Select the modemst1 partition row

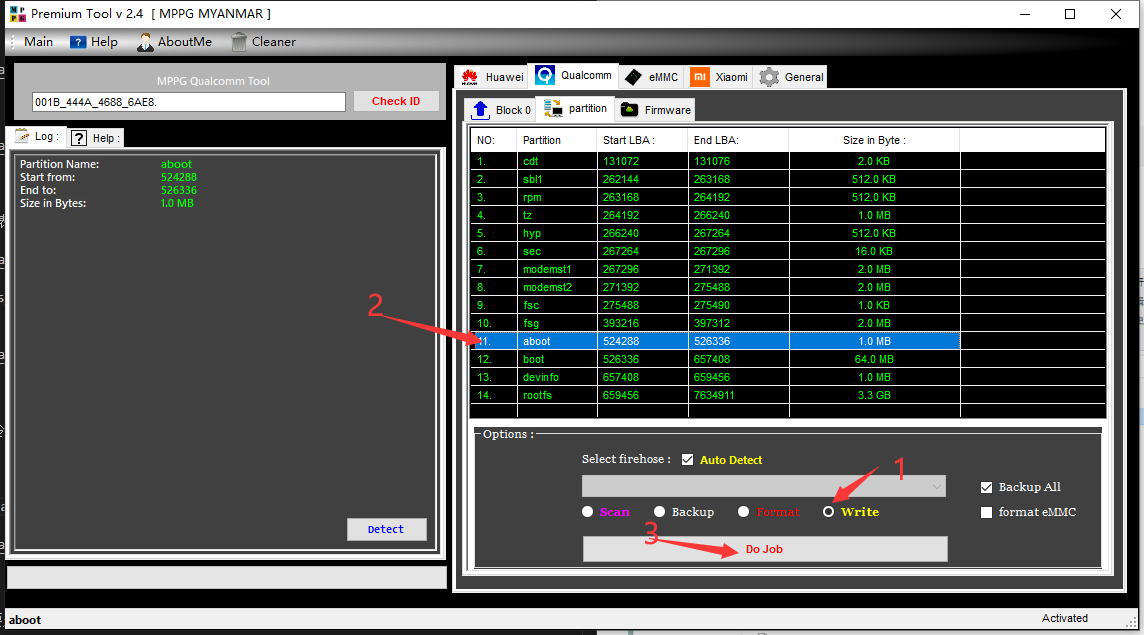click(x=715, y=269)
